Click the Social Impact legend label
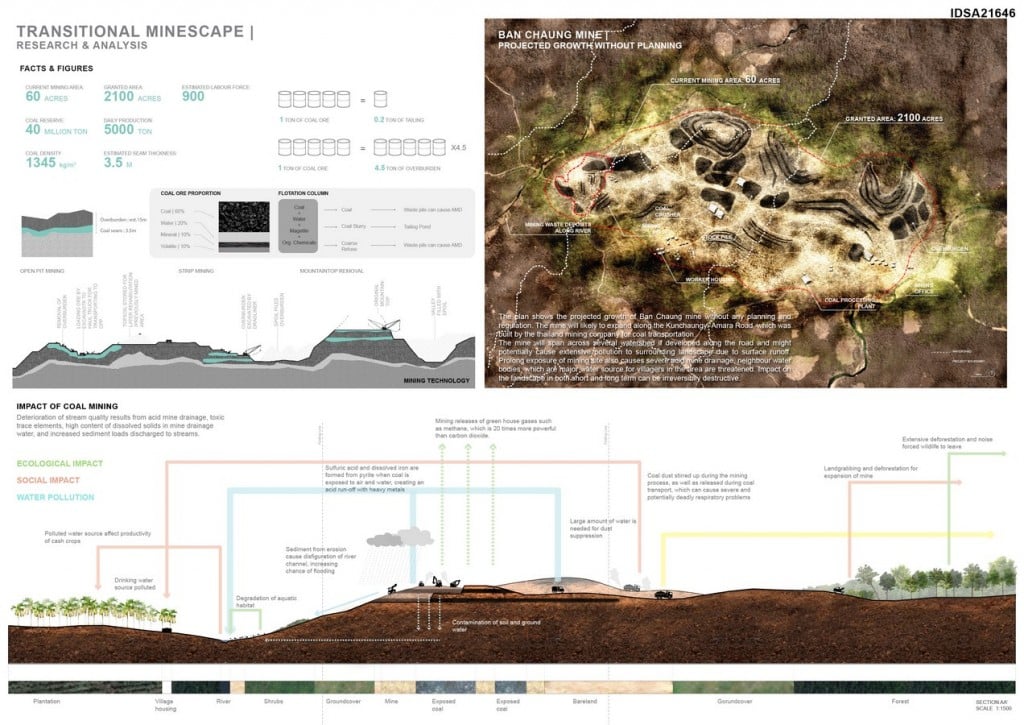The width and height of the screenshot is (1024, 725). pos(48,481)
